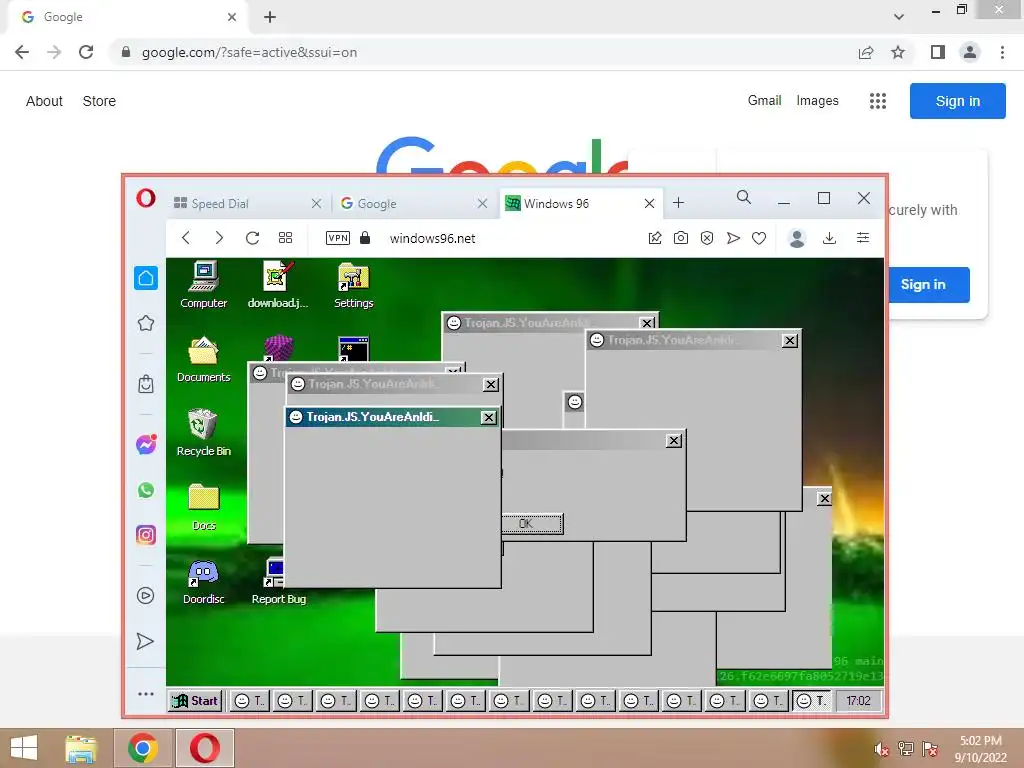Click the share/edit icon in Opera address bar
Viewport: 1024px width, 768px height.
point(654,238)
